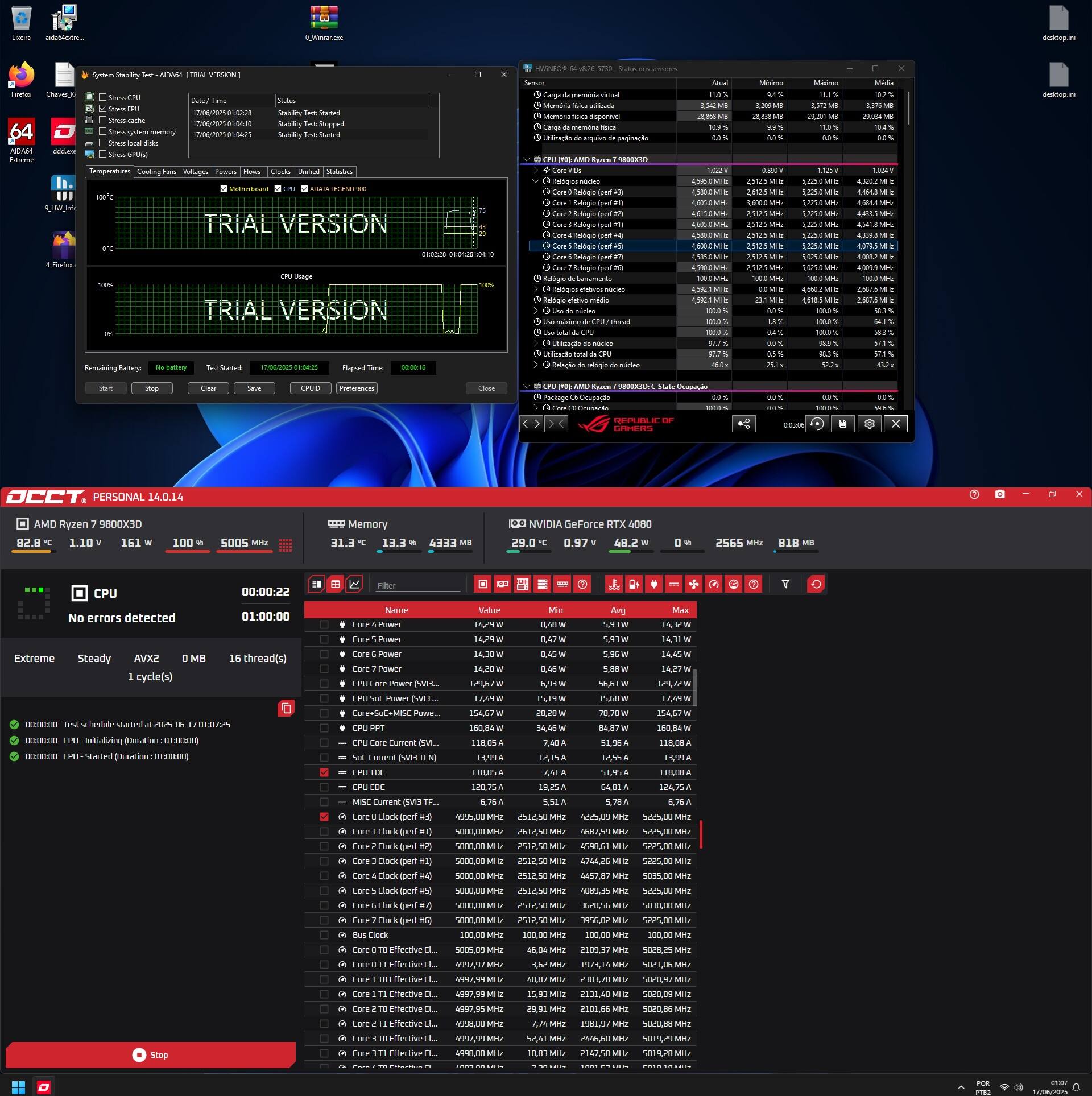The height and width of the screenshot is (1096, 1092).
Task: Collapse C-State Ocupação group in HWiNFO
Action: click(x=527, y=386)
